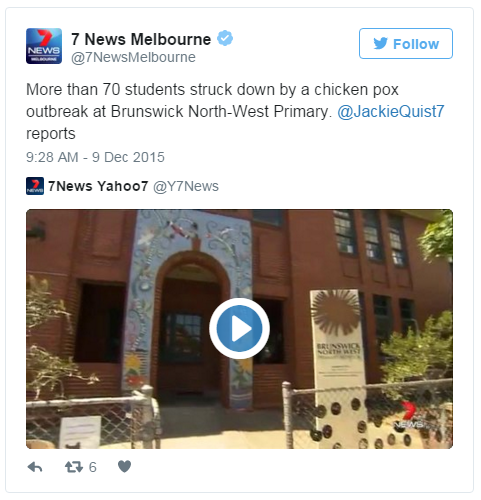
Task: Open the 9:28 AM - 9 Dec 2015 timestamp
Action: coord(95,157)
